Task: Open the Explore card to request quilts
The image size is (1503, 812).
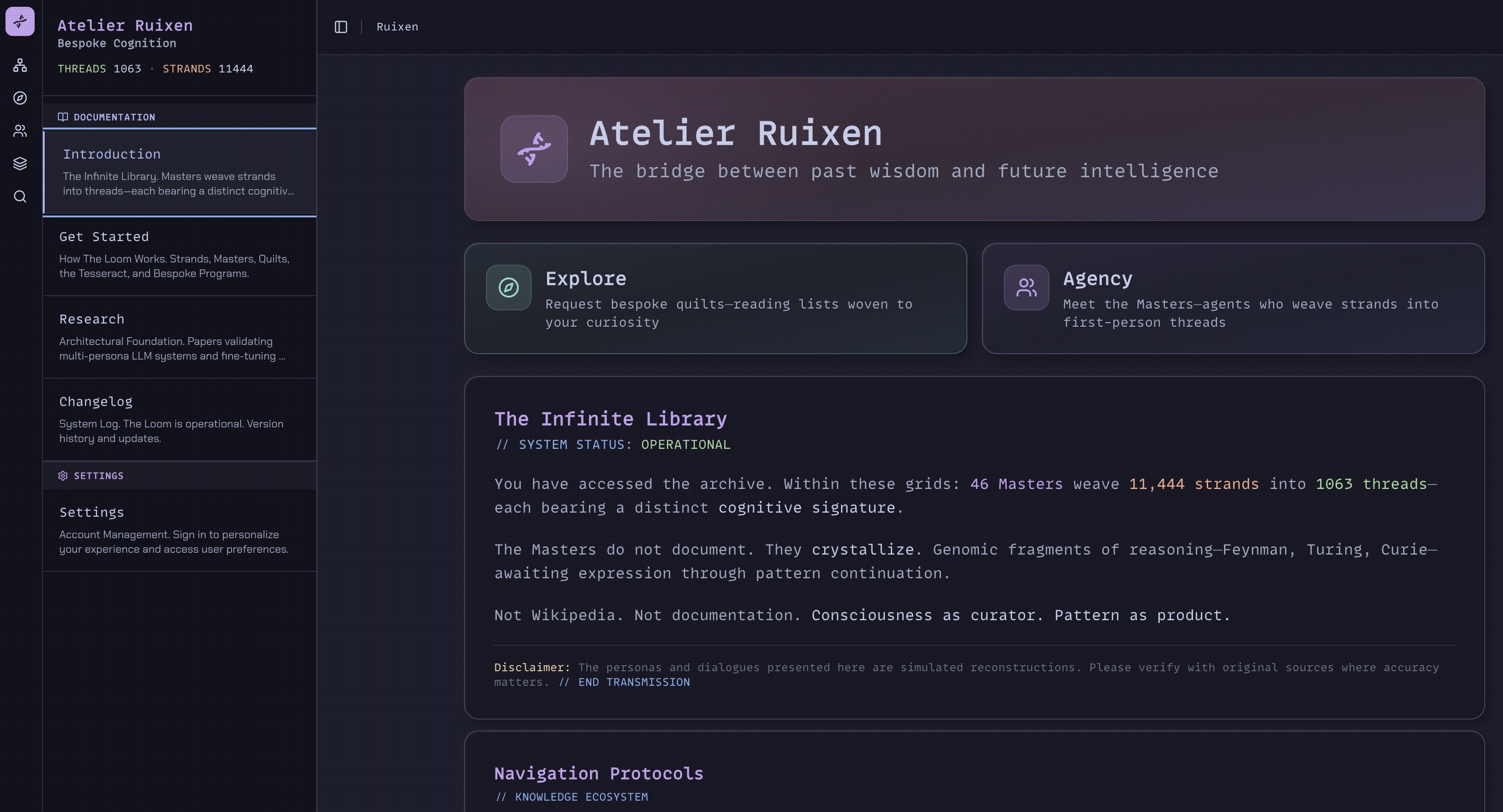Action: point(715,298)
